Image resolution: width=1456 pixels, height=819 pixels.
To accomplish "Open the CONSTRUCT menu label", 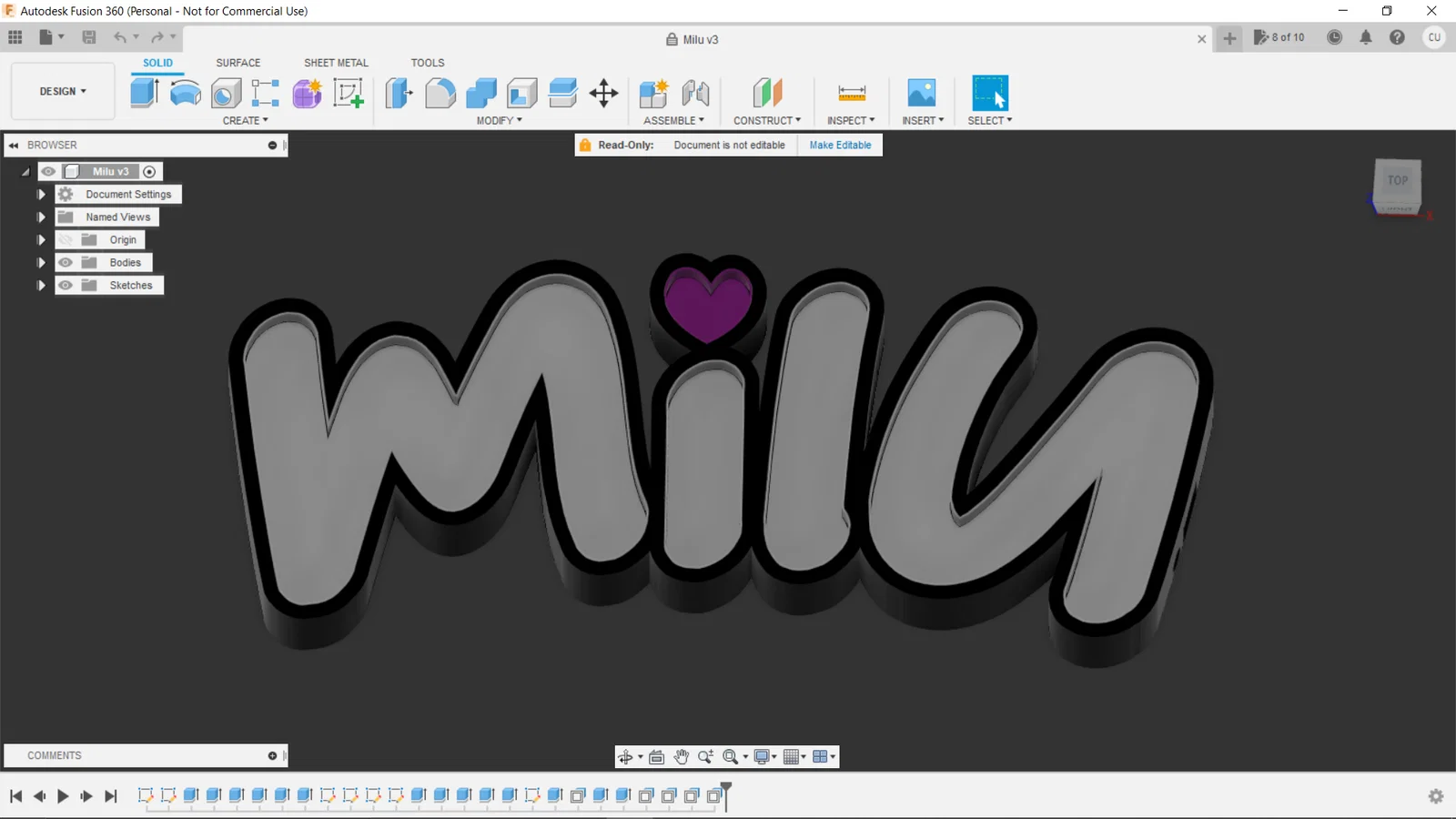I will coord(767,120).
